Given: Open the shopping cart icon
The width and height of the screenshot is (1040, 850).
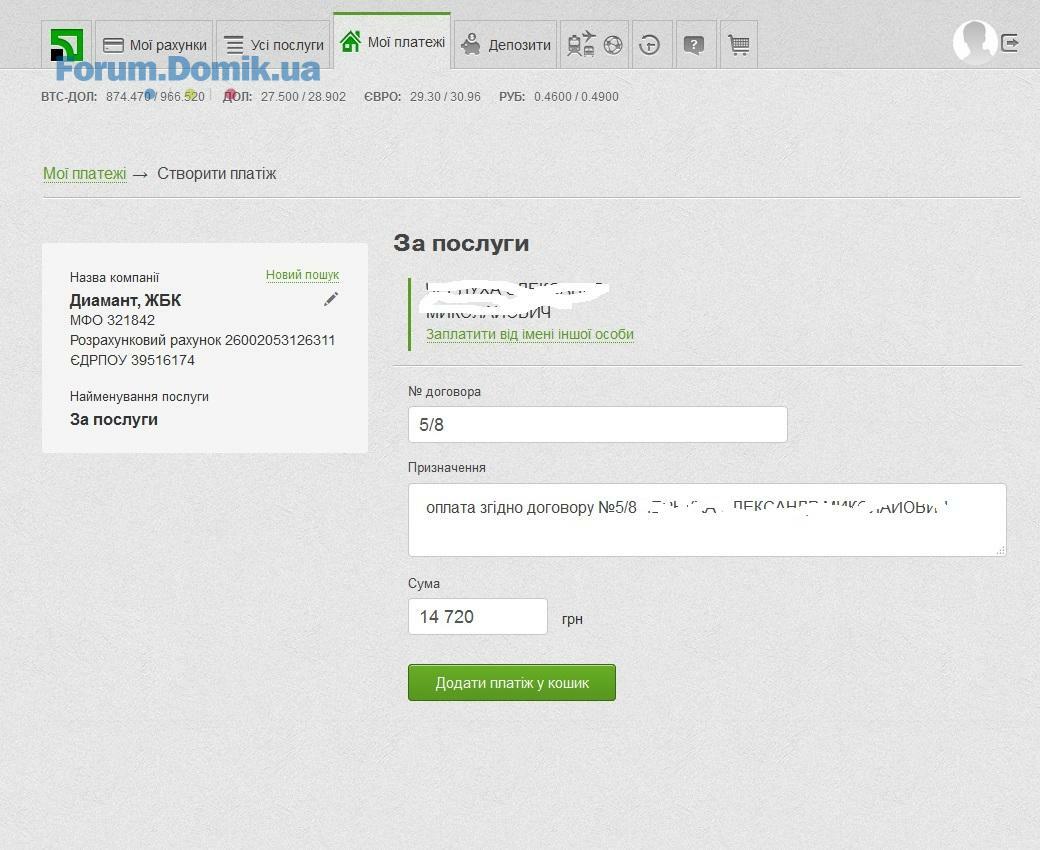Looking at the screenshot, I should (739, 45).
